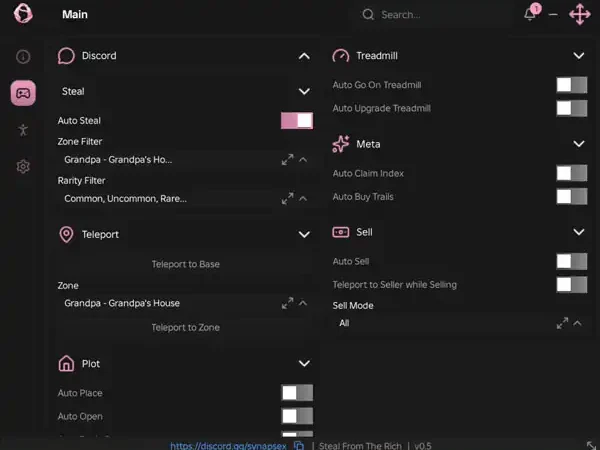600x450 pixels.
Task: Click the v0.5 version label
Action: [423, 446]
